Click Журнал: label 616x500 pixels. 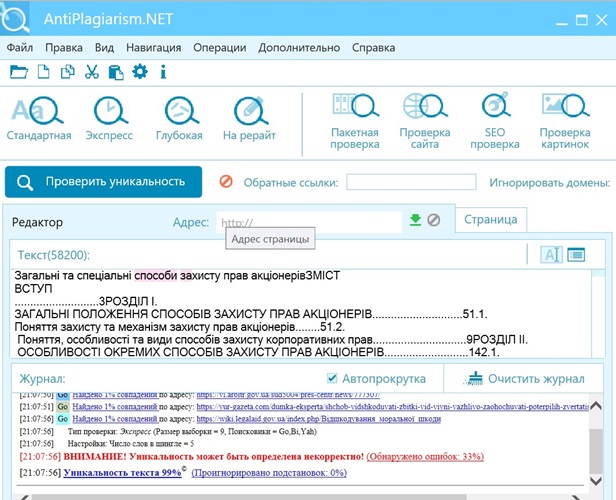tap(42, 379)
